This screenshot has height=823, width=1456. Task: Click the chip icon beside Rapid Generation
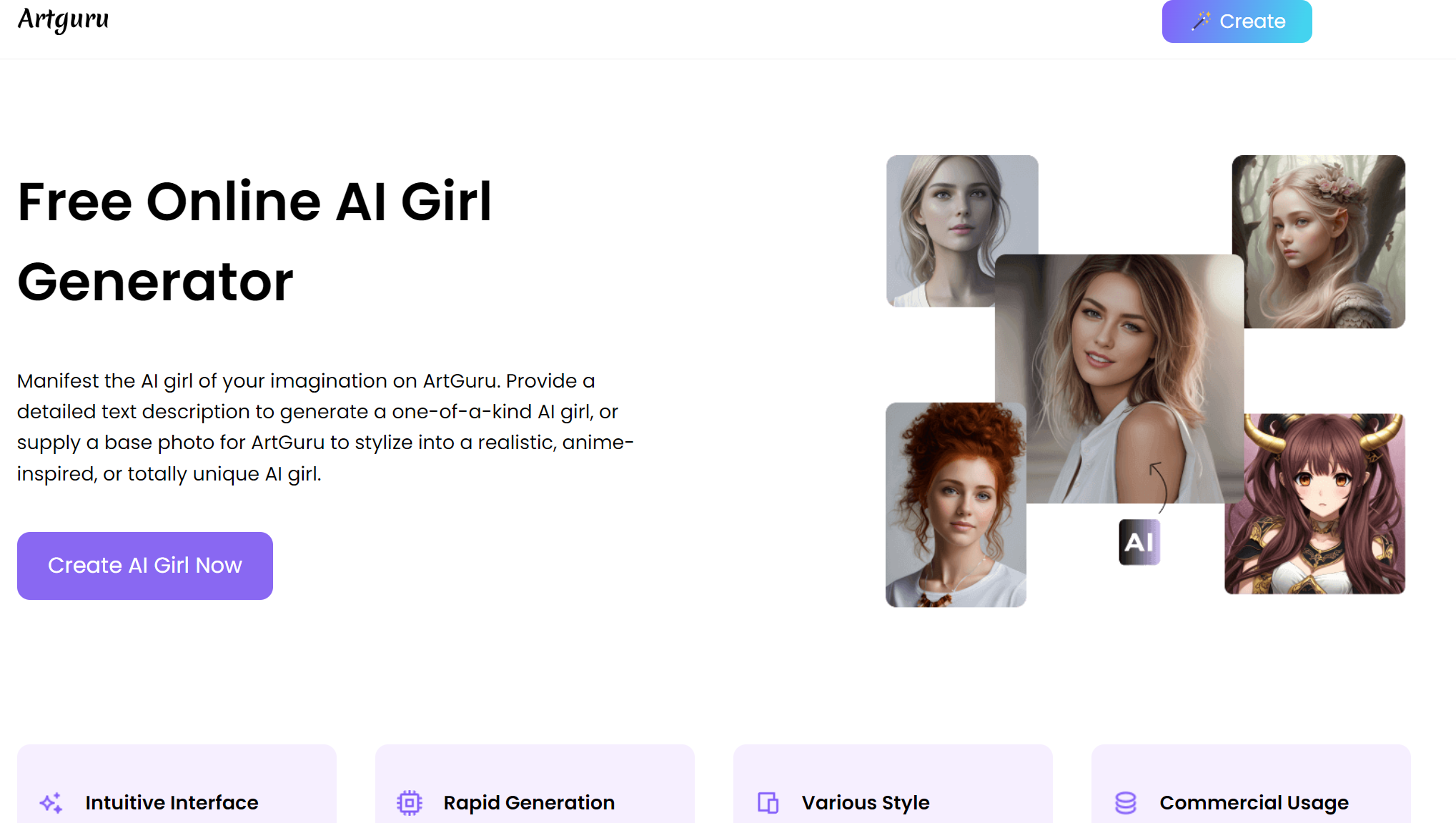[410, 803]
